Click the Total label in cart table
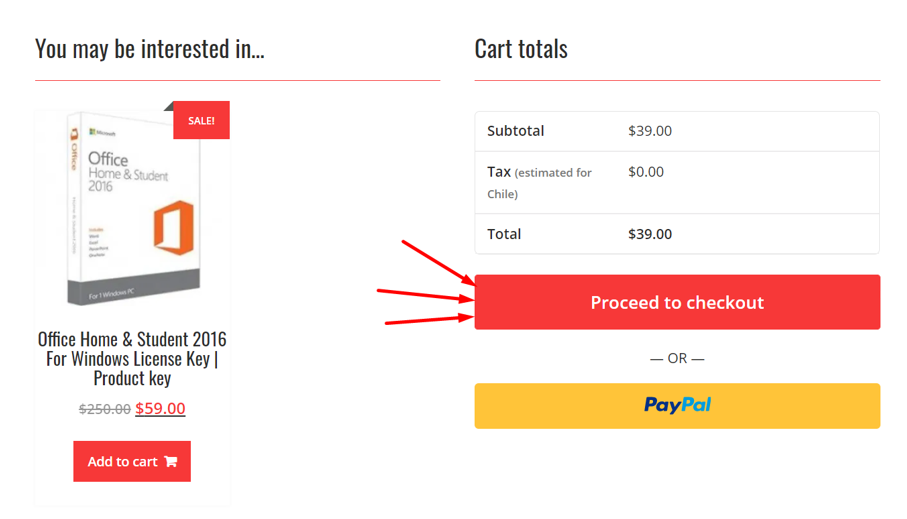 pyautogui.click(x=504, y=234)
